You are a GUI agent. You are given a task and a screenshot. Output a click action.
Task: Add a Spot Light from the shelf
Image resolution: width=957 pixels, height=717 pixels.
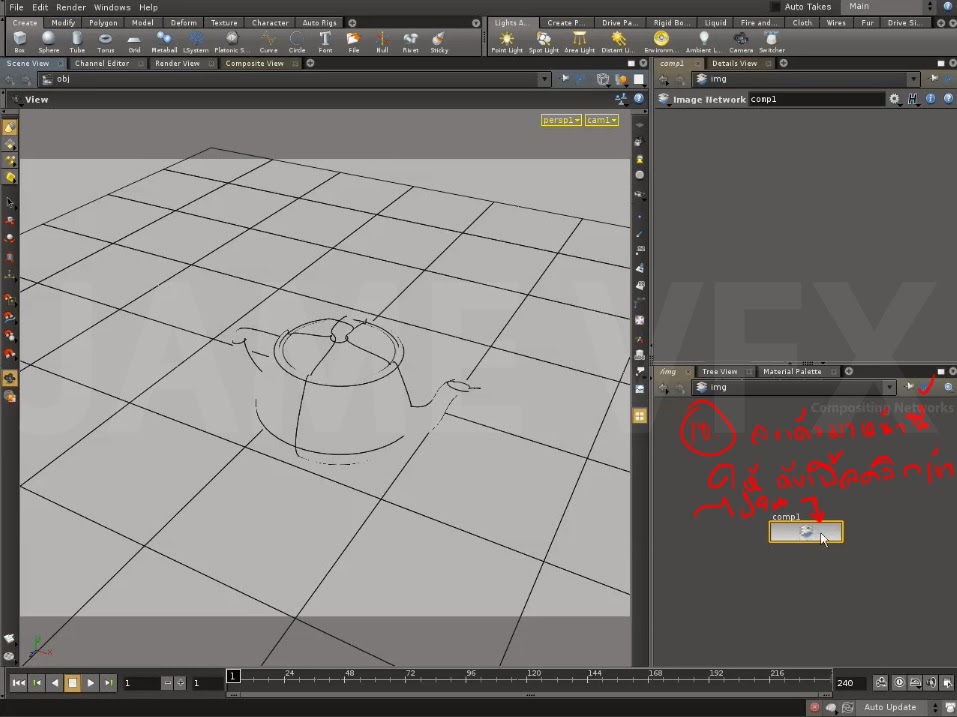pyautogui.click(x=543, y=42)
